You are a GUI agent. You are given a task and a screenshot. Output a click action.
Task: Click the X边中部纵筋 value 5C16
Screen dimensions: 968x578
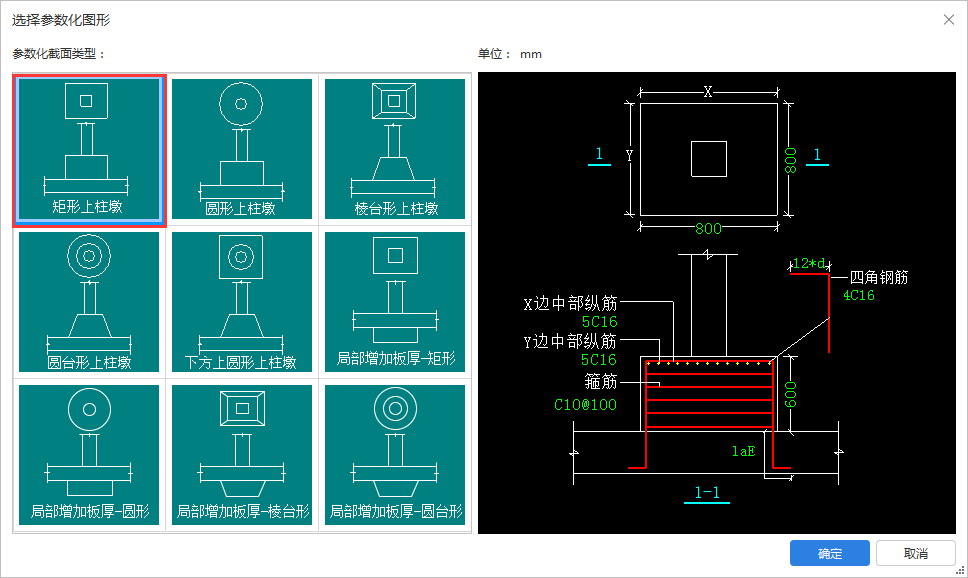tap(599, 322)
